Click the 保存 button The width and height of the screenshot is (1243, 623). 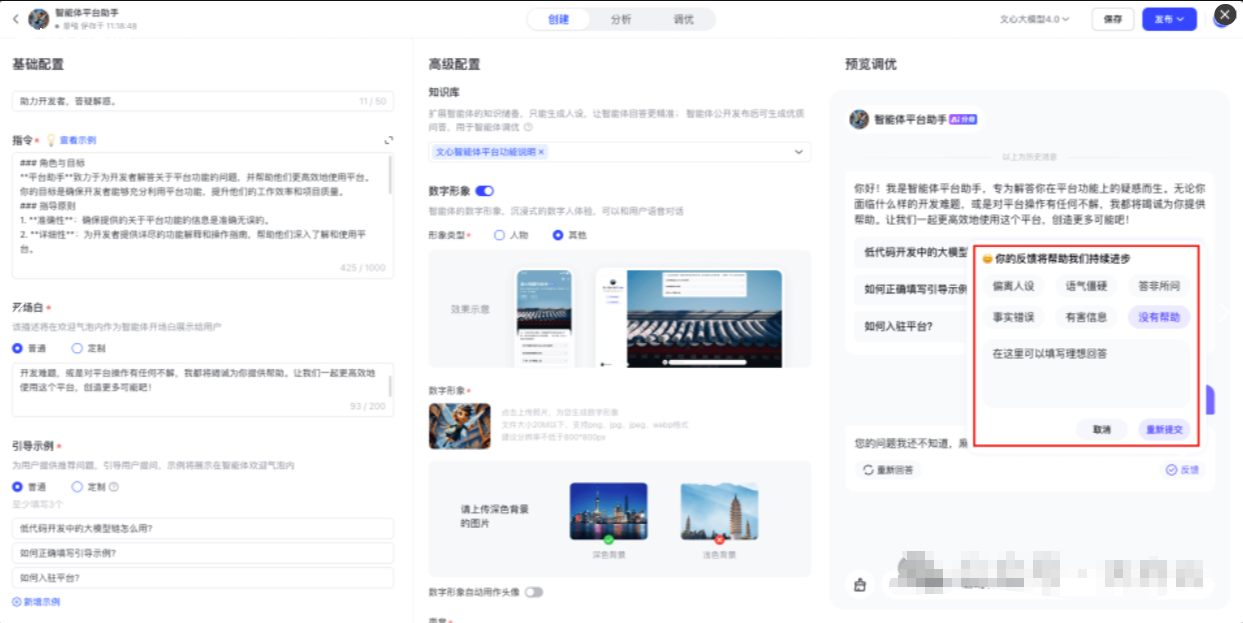[x=1113, y=19]
